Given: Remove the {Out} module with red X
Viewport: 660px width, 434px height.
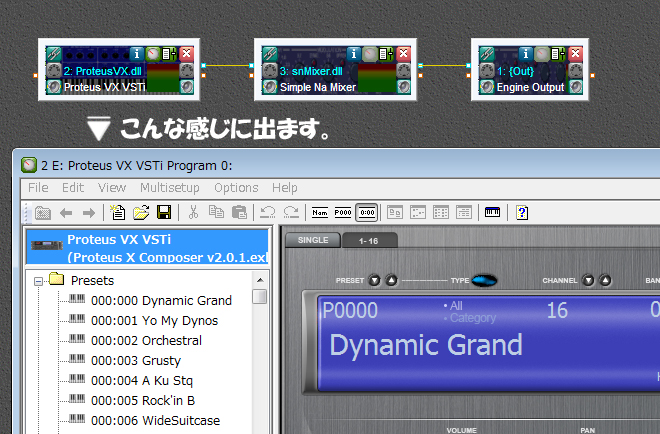Looking at the screenshot, I should point(575,53).
